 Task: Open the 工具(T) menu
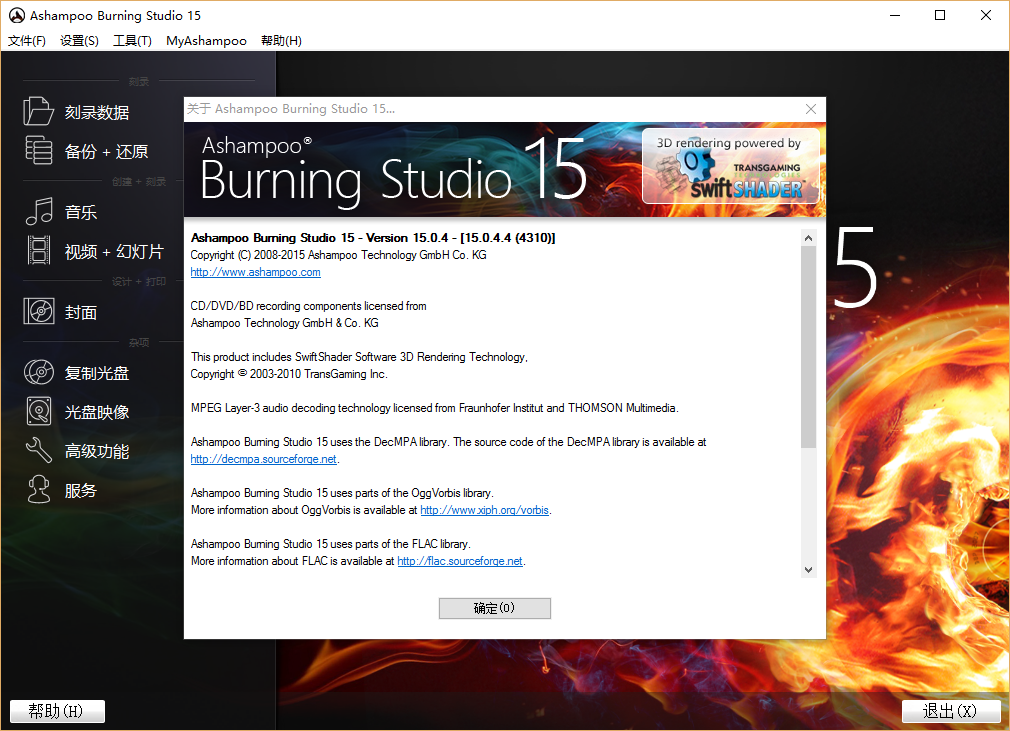(x=132, y=41)
